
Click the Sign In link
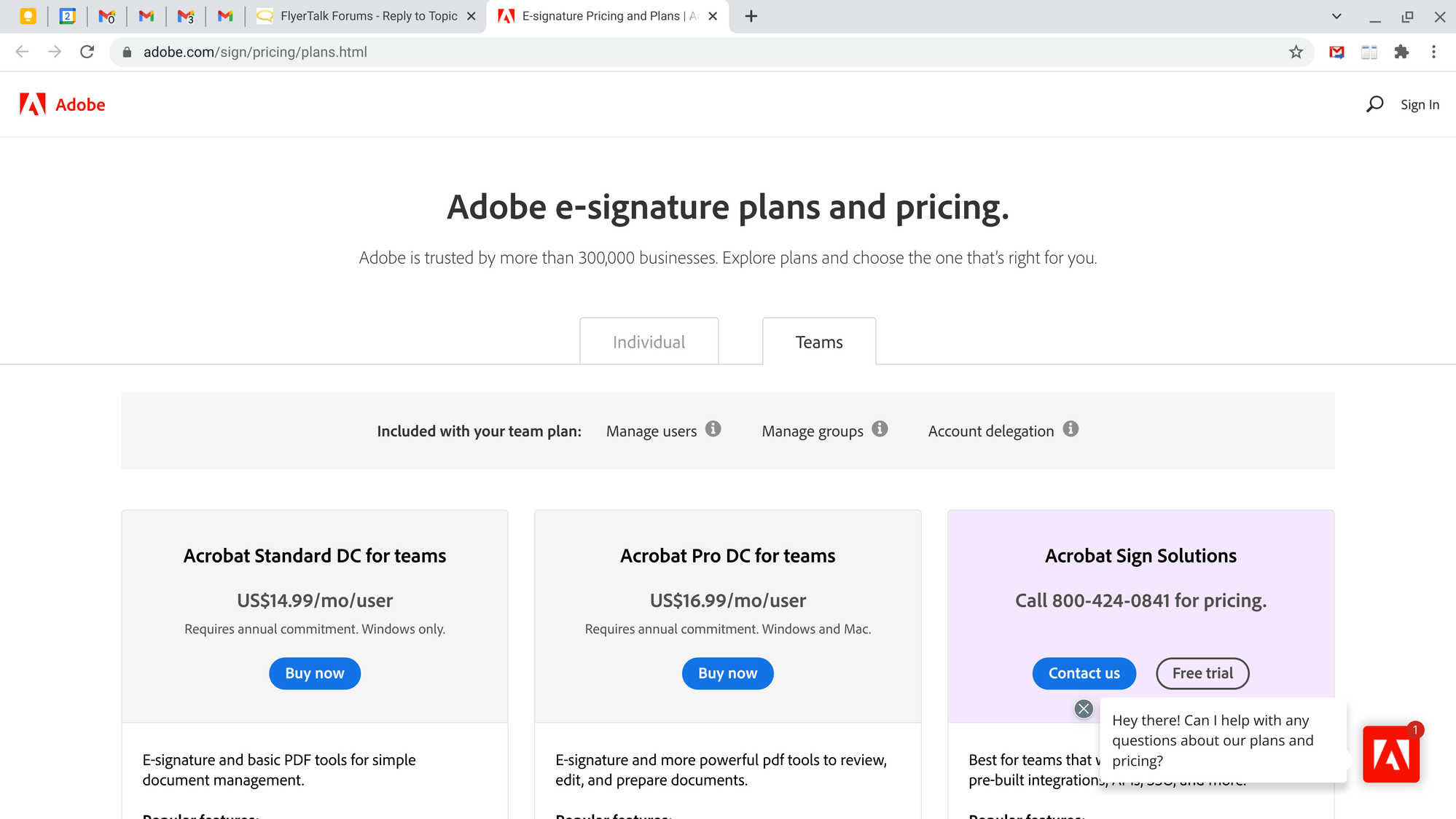[x=1419, y=104]
